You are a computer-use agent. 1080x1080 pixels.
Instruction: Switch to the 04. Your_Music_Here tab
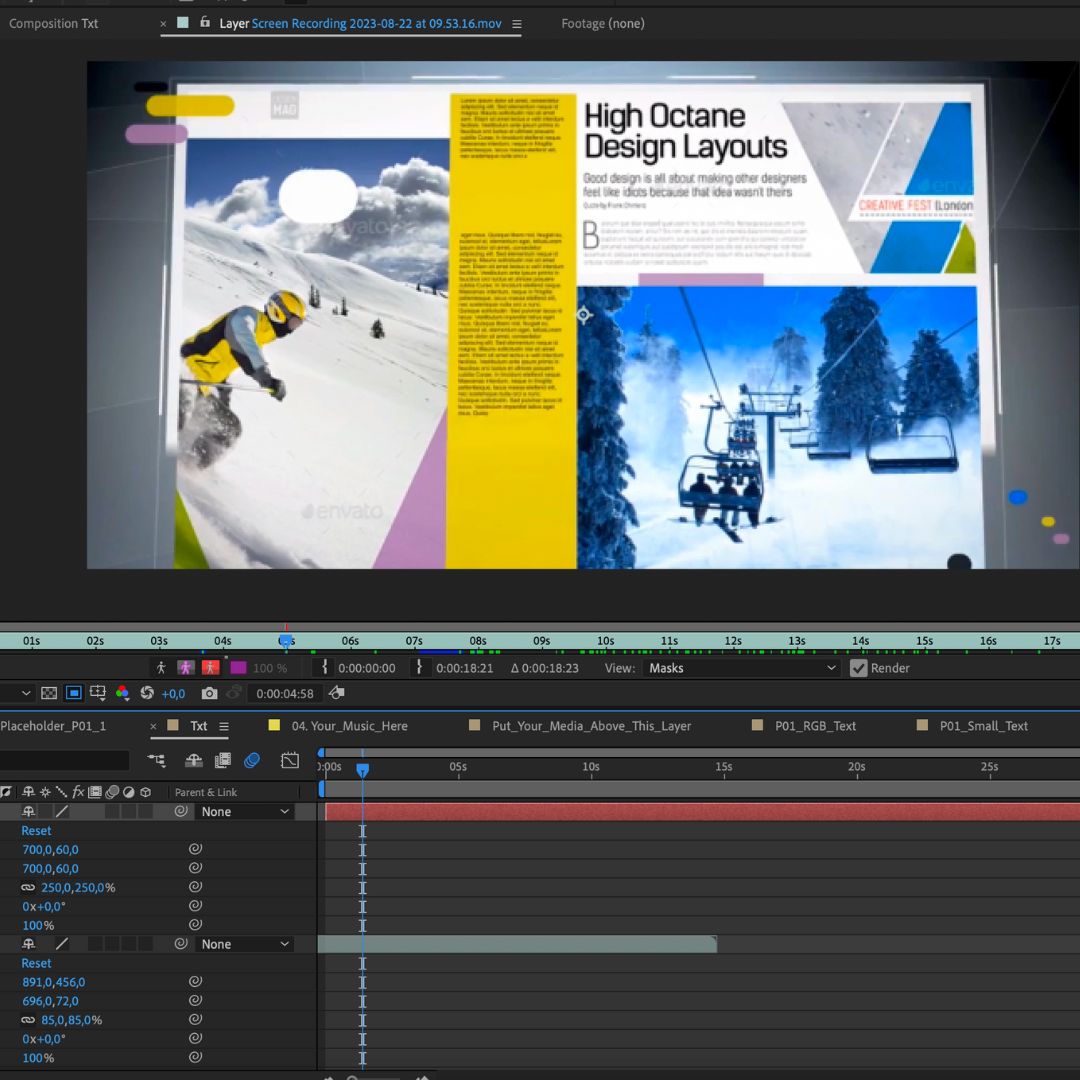click(348, 726)
